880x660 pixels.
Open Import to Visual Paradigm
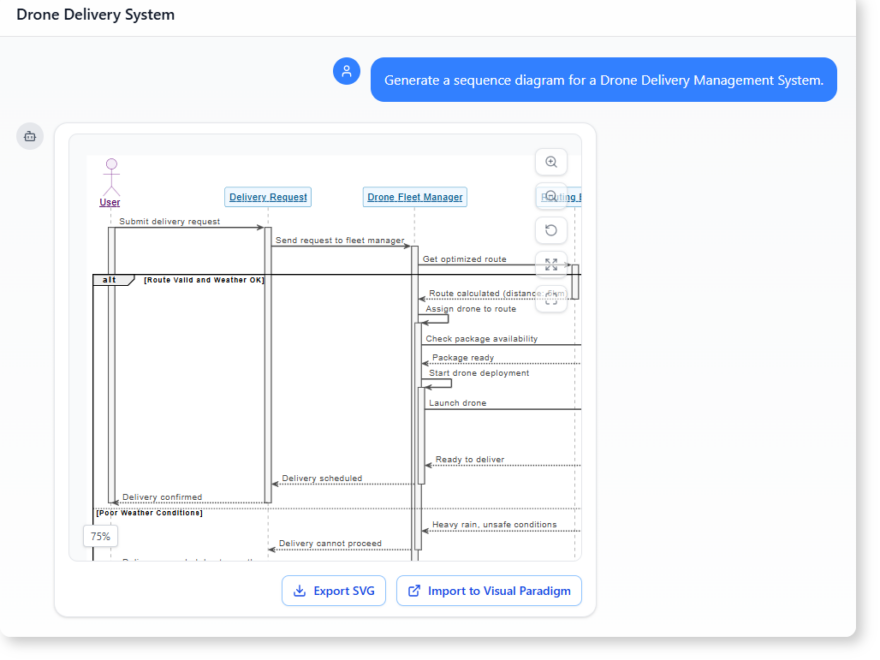489,591
